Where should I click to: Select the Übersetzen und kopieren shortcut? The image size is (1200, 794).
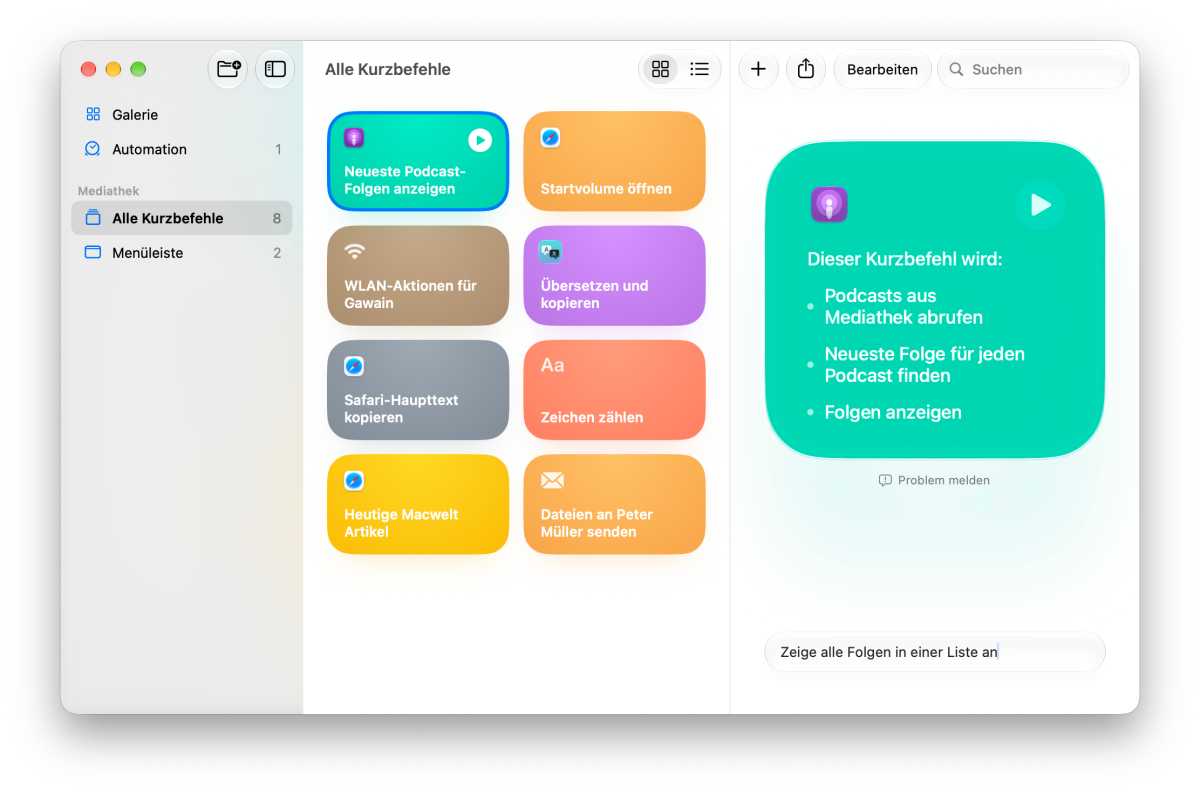pyautogui.click(x=614, y=275)
